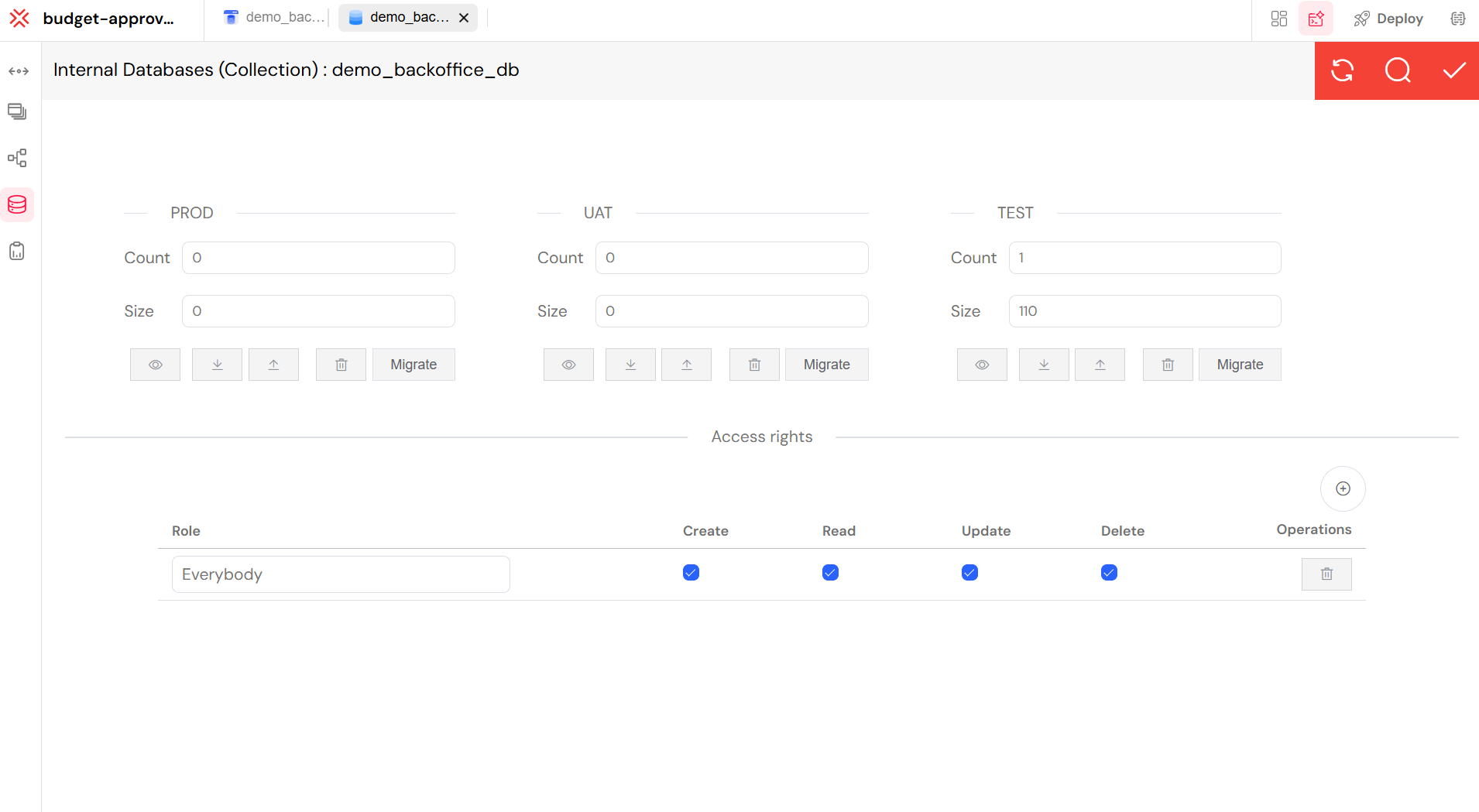
Task: Click the Everybody role field
Action: [x=341, y=574]
